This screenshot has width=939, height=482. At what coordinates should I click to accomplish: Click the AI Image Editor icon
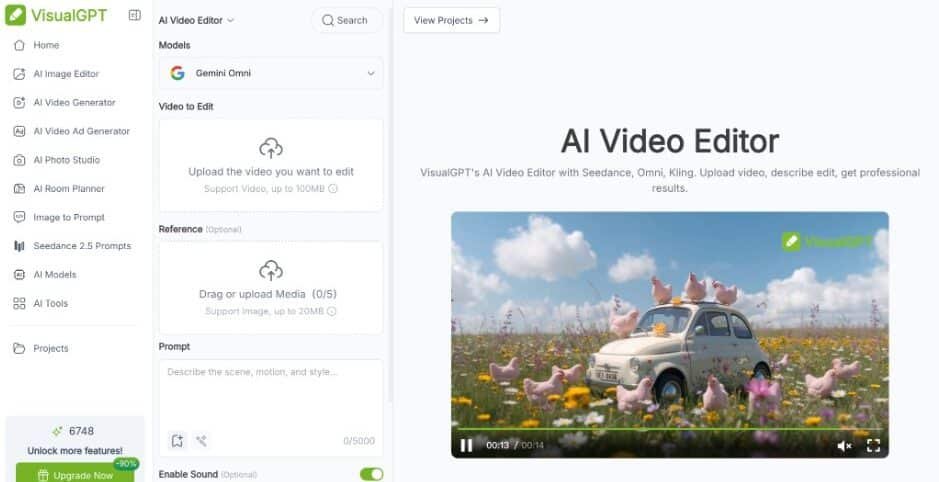click(x=19, y=74)
